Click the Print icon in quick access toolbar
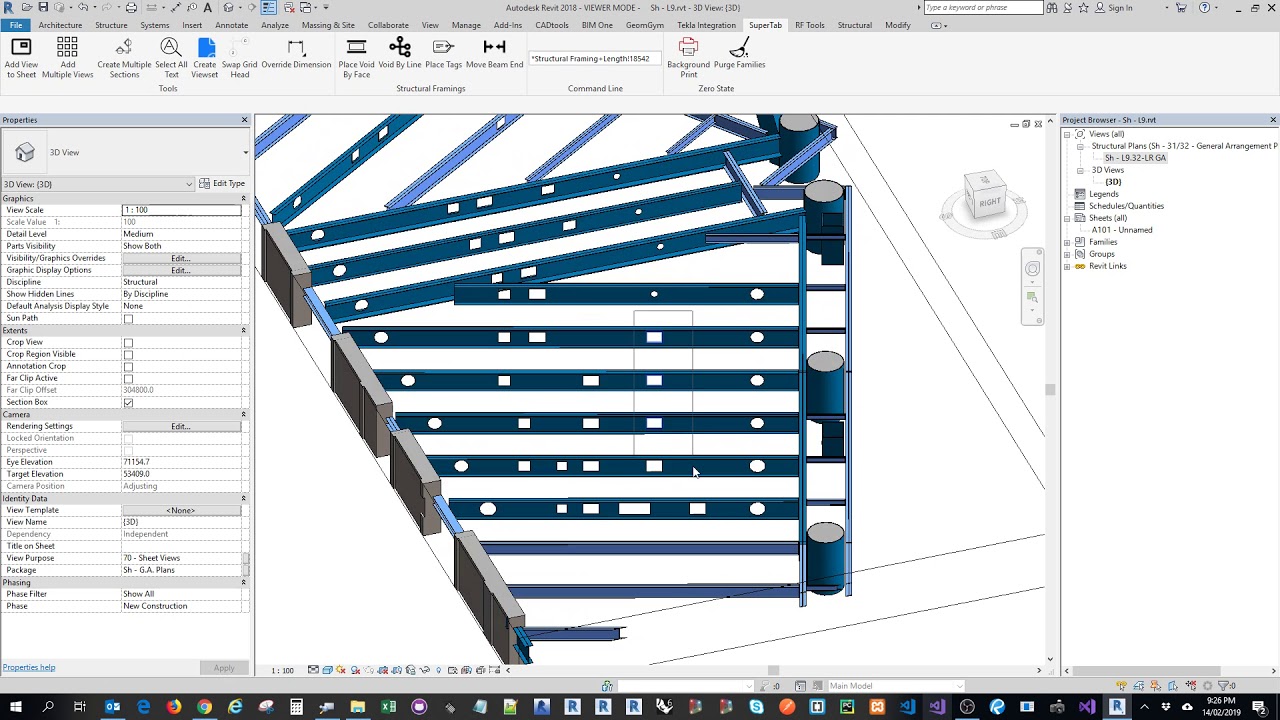Screen dimensions: 1280x720 (x=131, y=8)
